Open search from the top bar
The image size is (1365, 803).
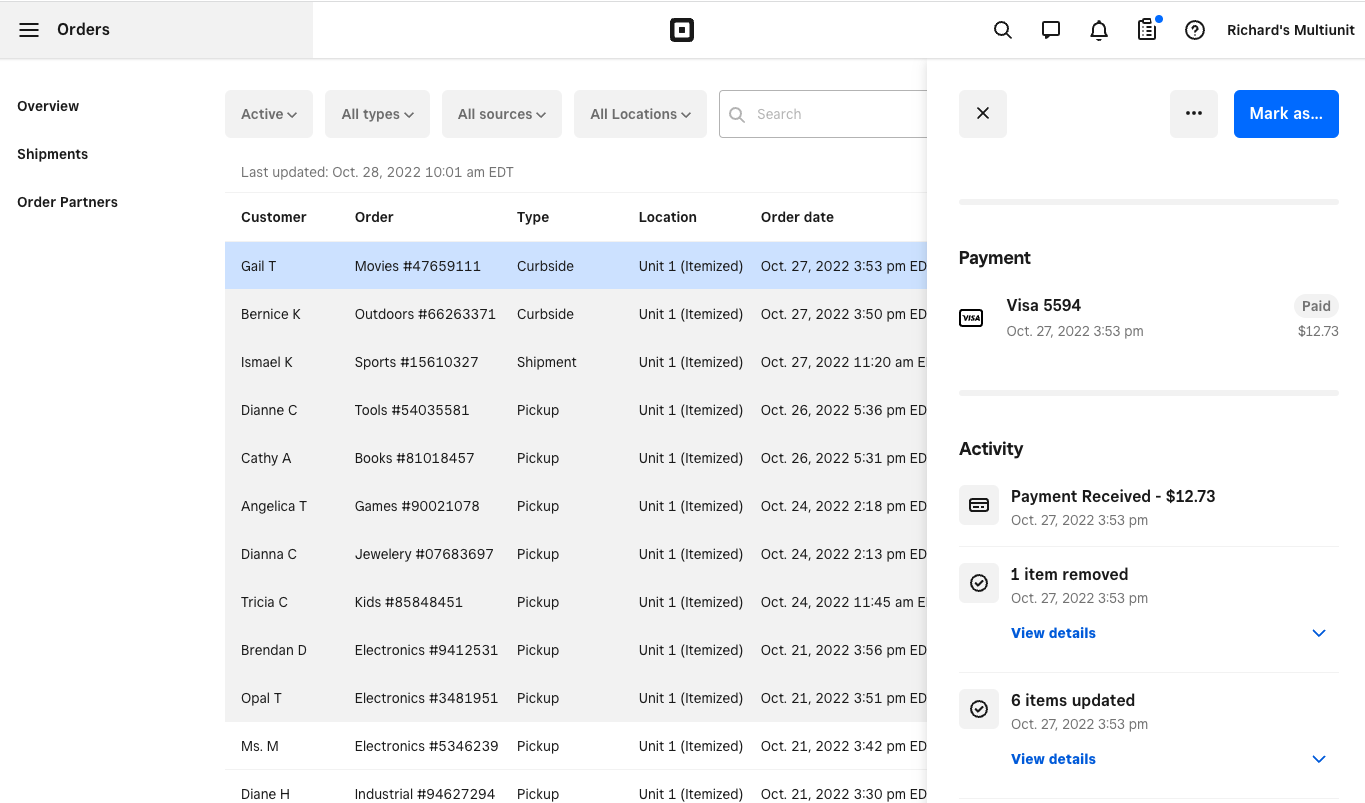[1002, 30]
